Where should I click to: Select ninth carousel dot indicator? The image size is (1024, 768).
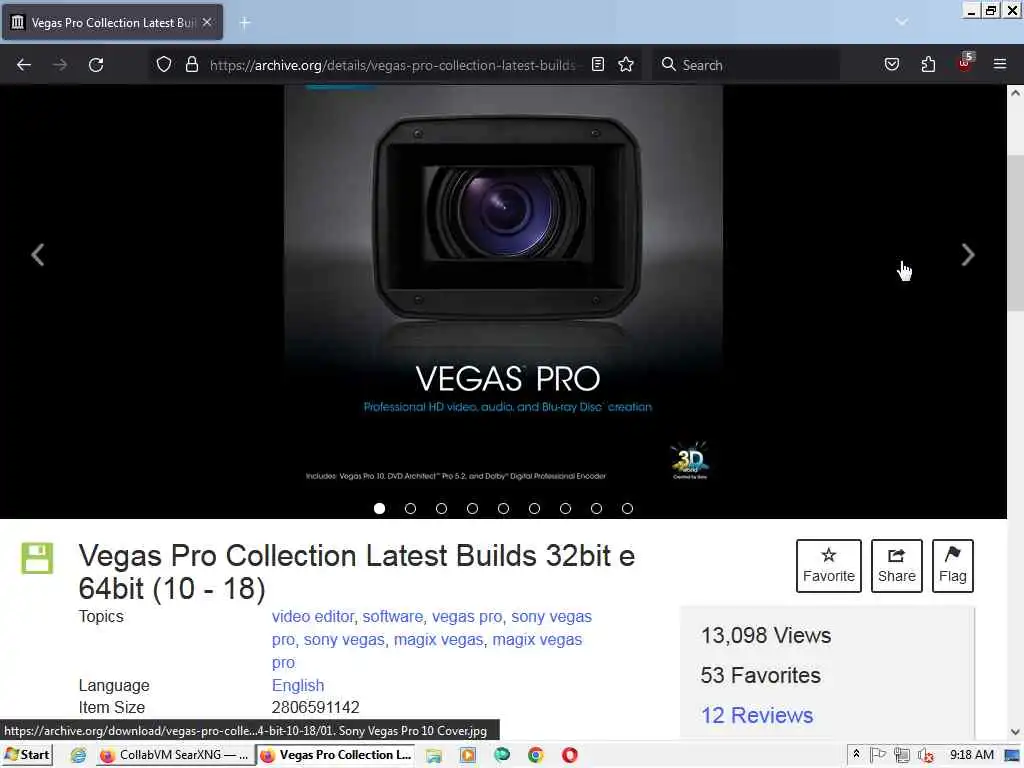[628, 508]
